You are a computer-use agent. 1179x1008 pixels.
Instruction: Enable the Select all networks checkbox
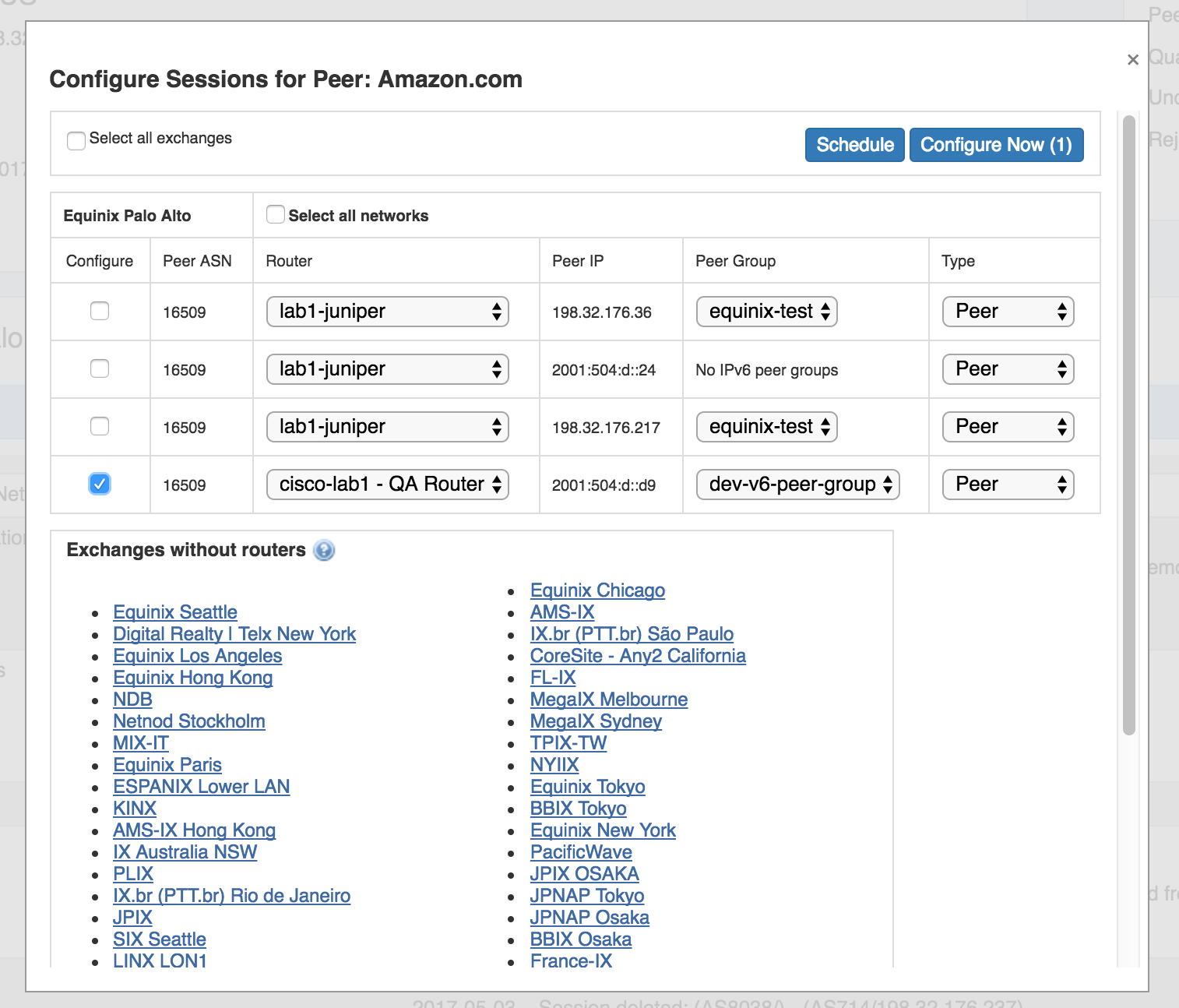point(275,214)
